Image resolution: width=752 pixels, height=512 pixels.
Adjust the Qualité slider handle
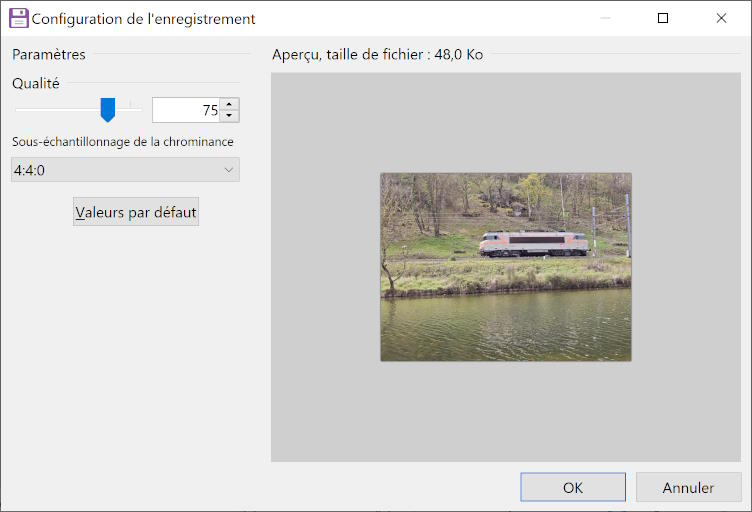point(107,110)
